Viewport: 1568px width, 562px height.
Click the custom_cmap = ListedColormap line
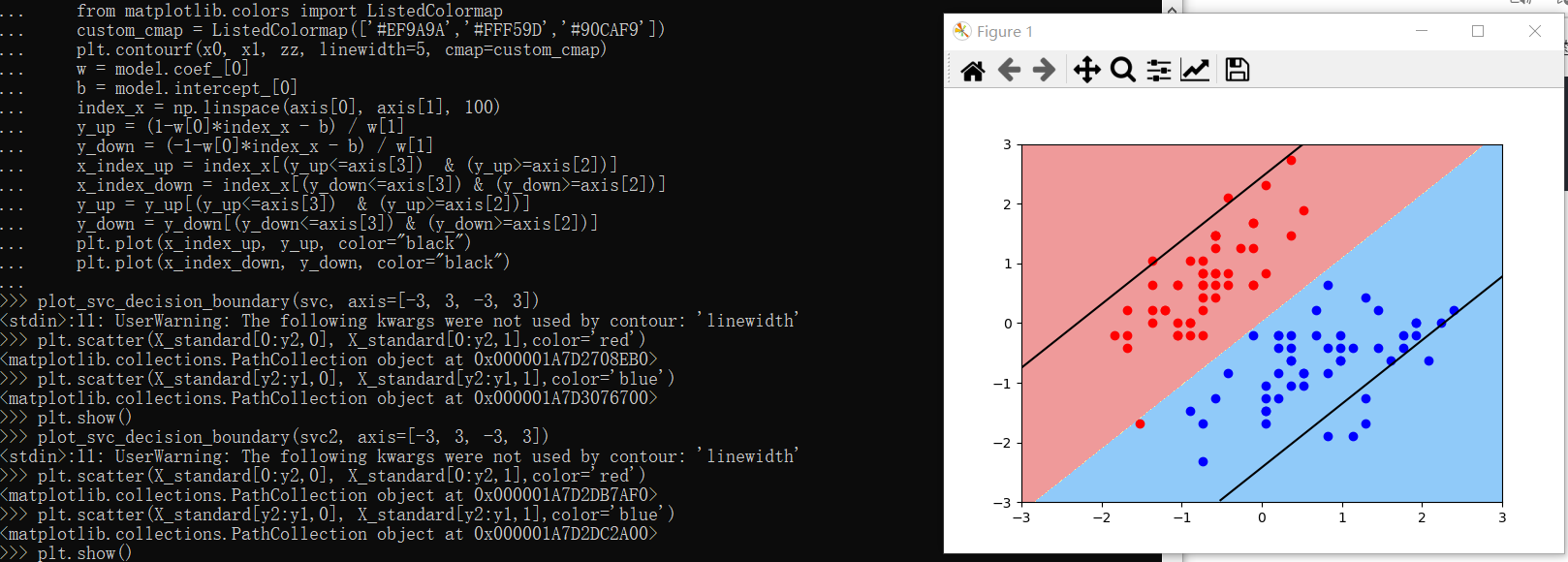pos(371,30)
